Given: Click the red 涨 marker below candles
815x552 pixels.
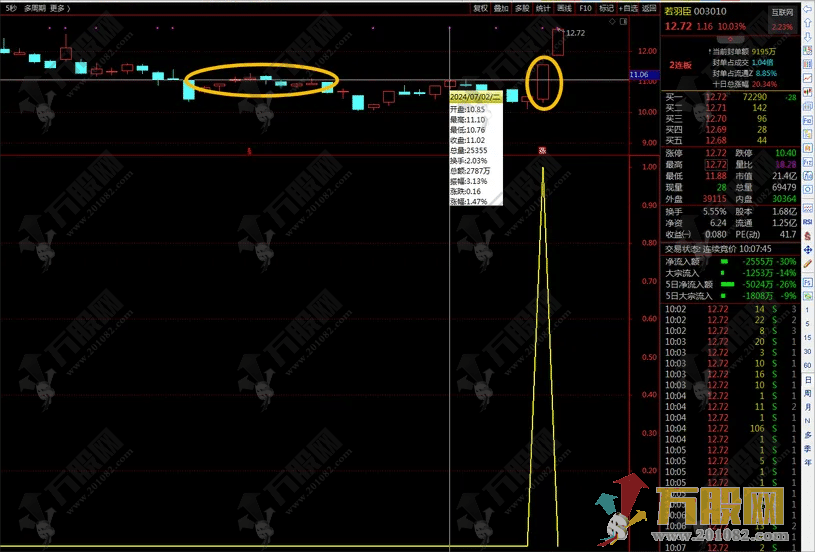Looking at the screenshot, I should point(542,151).
